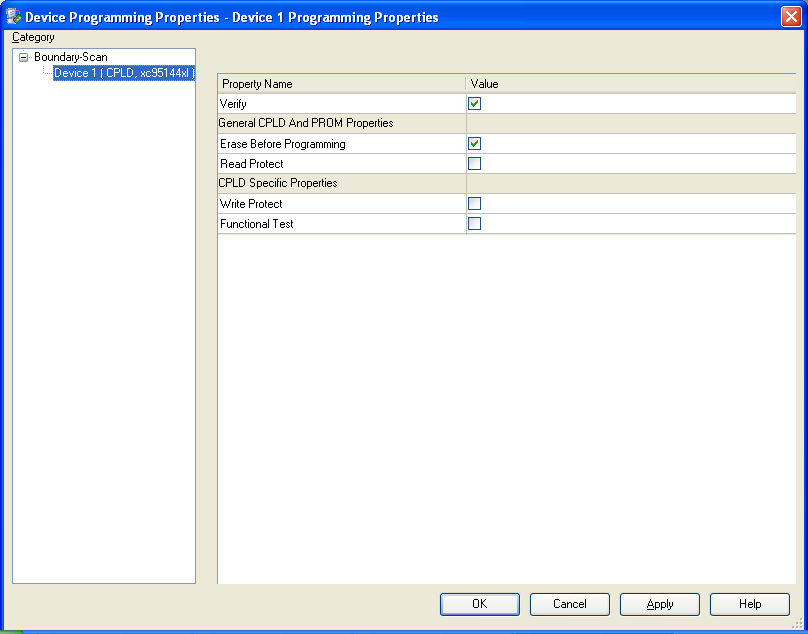Screen dimensions: 808x634
Task: Open Help for this dialog
Action: coord(750,604)
